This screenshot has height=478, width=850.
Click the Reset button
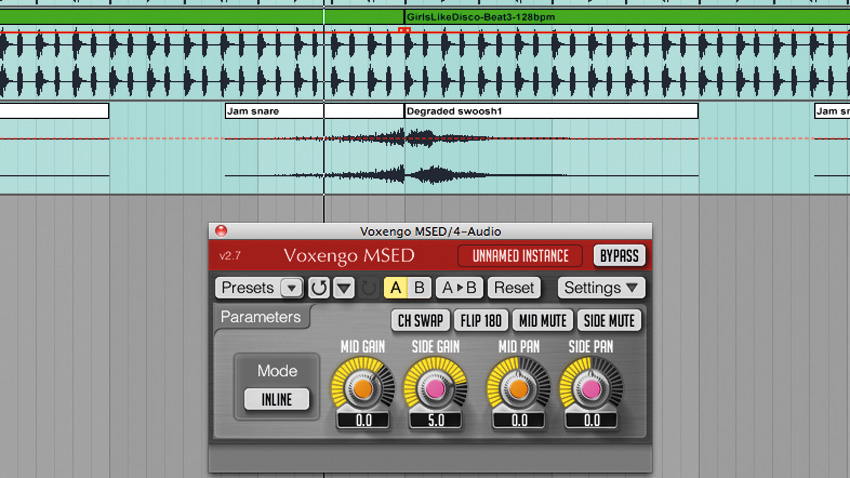(x=513, y=288)
